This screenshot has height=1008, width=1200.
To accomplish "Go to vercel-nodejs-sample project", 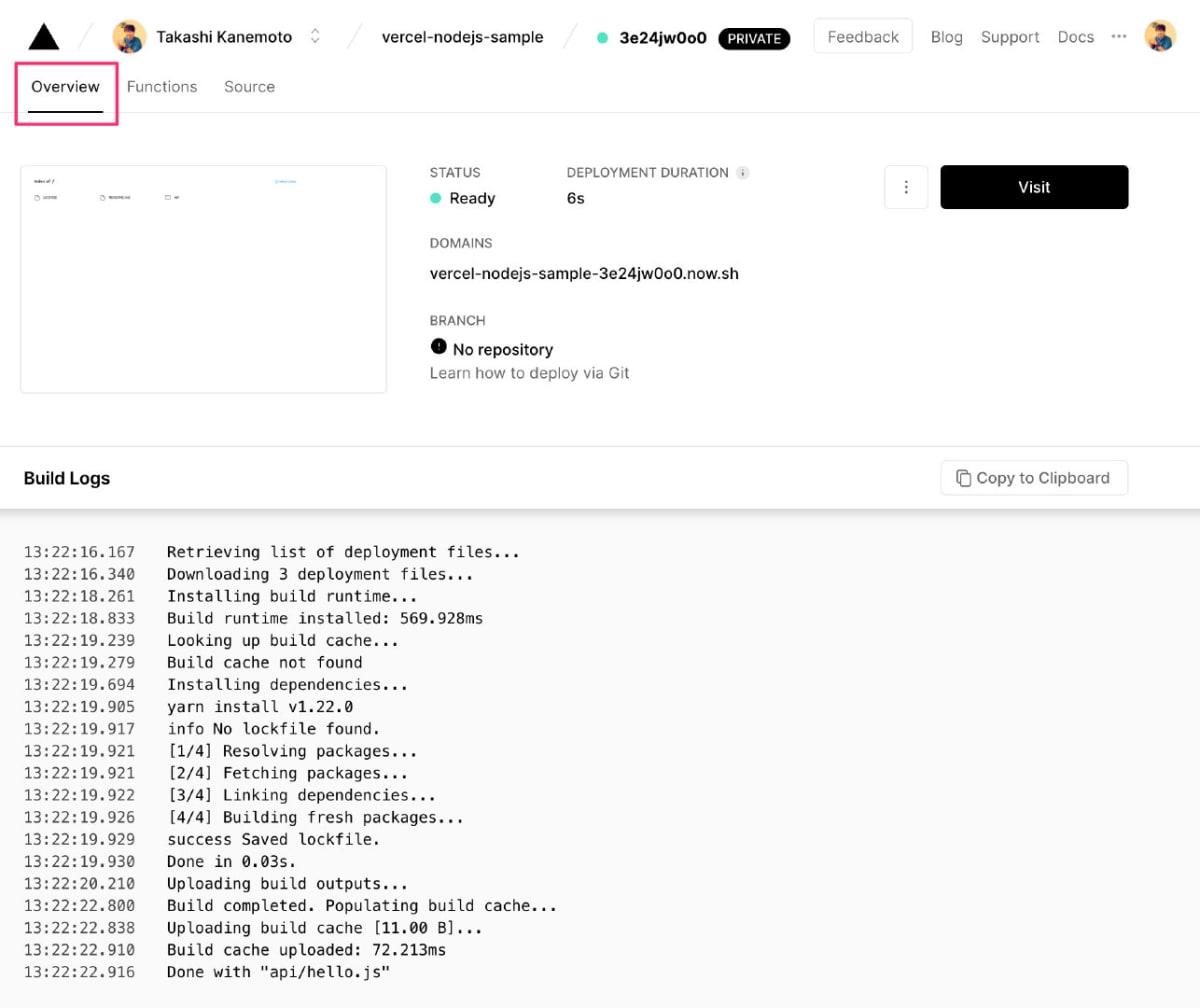I will [463, 37].
